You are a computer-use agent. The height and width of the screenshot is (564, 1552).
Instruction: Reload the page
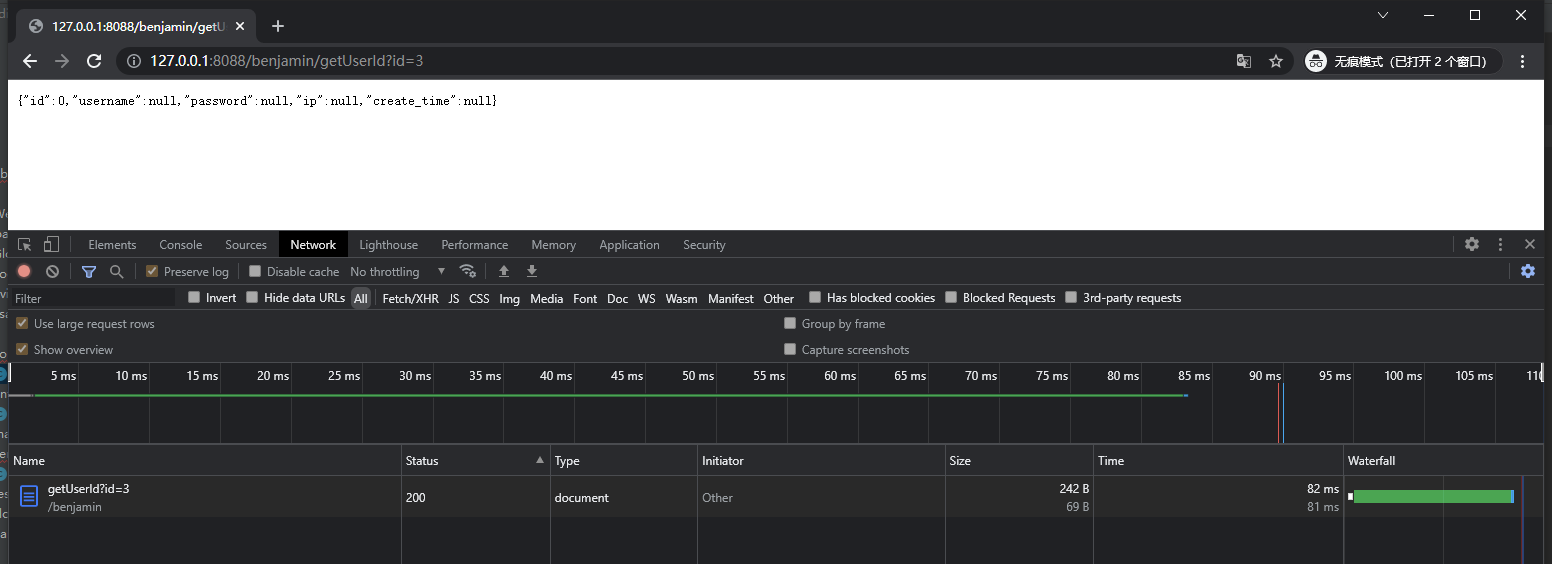coord(94,61)
